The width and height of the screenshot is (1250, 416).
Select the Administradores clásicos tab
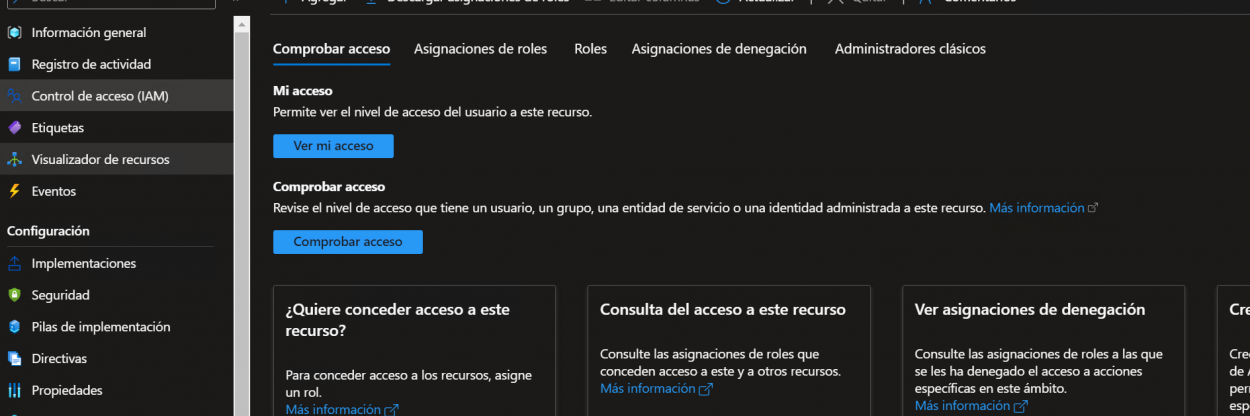910,49
